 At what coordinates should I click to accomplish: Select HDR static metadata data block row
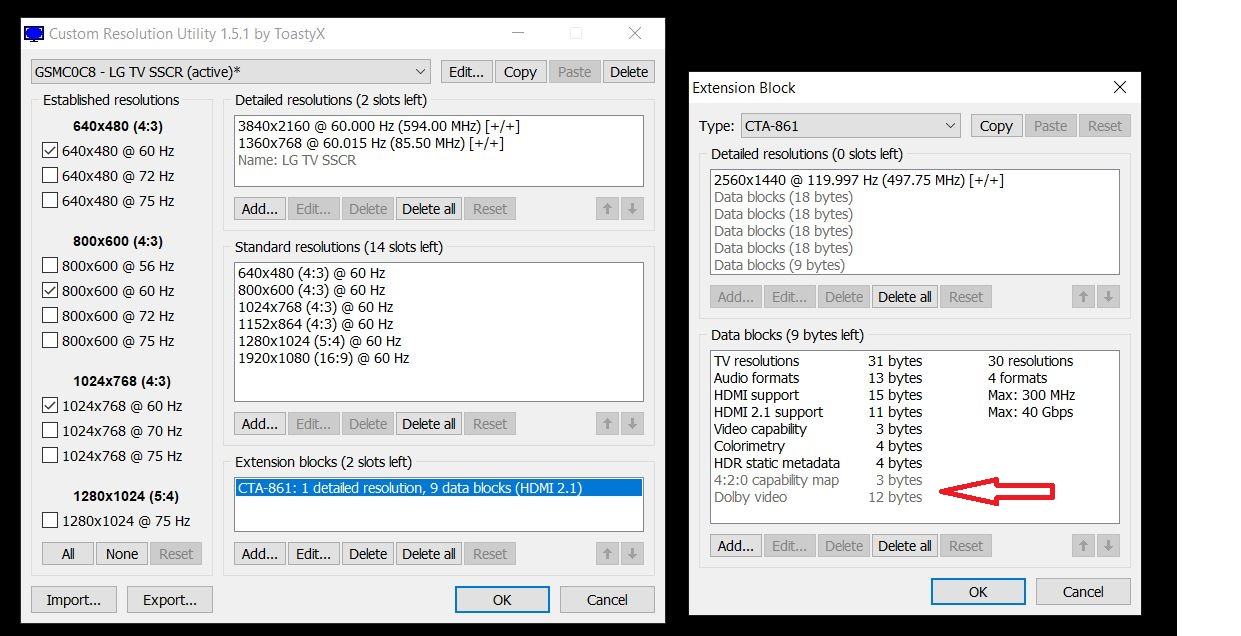915,463
